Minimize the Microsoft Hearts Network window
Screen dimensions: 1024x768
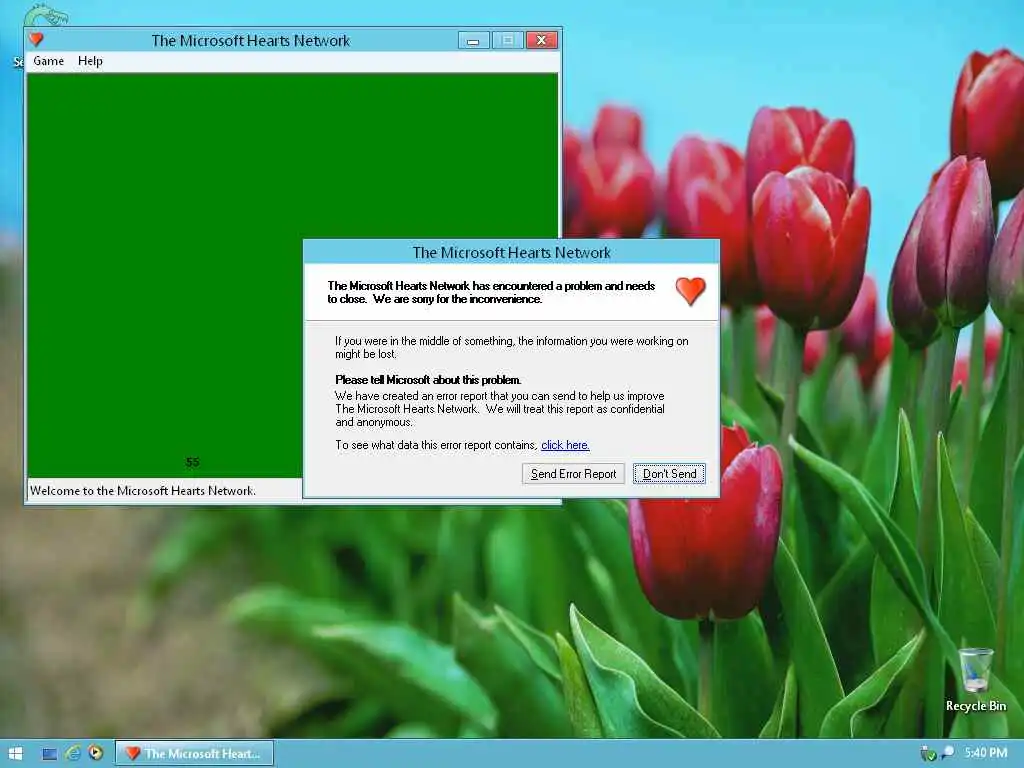tap(473, 40)
